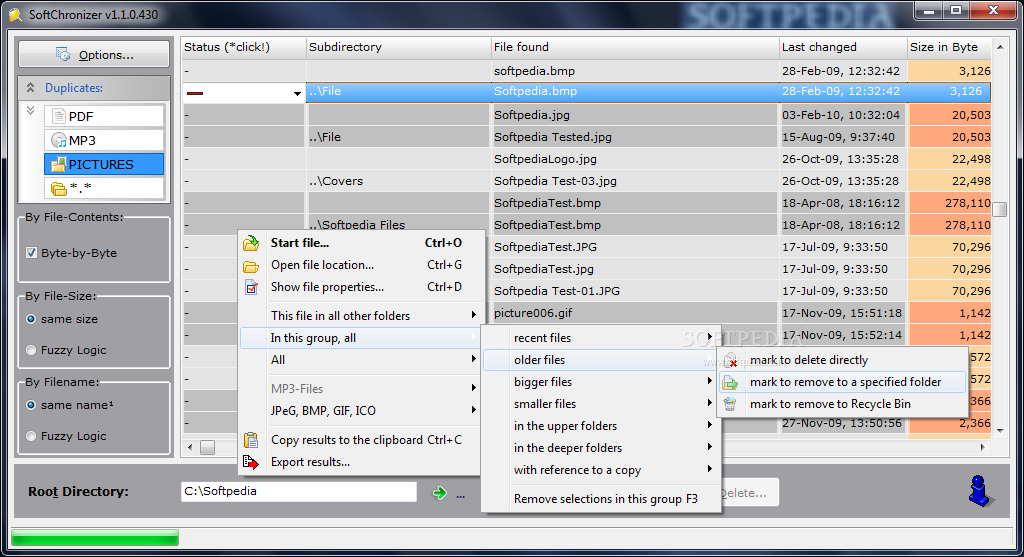Select mark to delete directly
1024x557 pixels.
[842, 360]
